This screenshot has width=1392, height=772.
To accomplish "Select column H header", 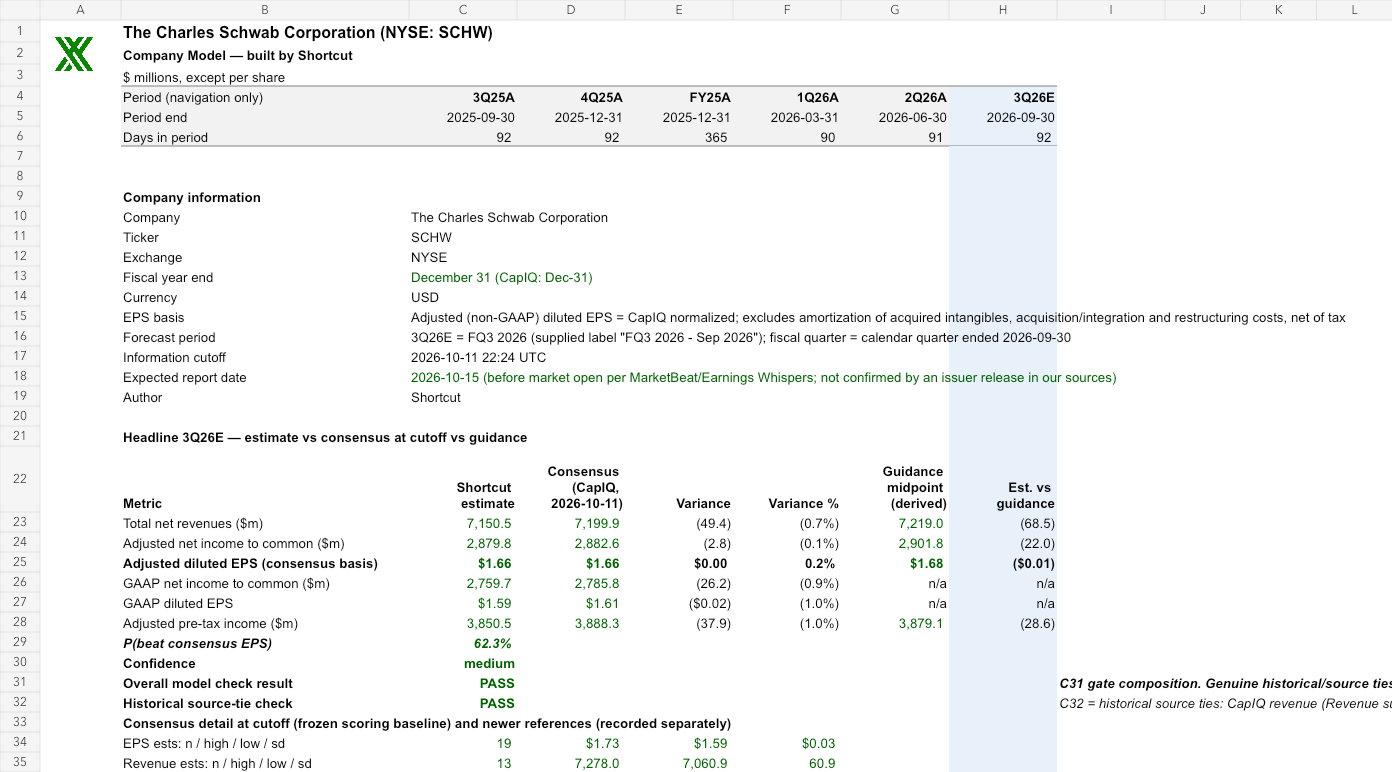I will 1002,10.
